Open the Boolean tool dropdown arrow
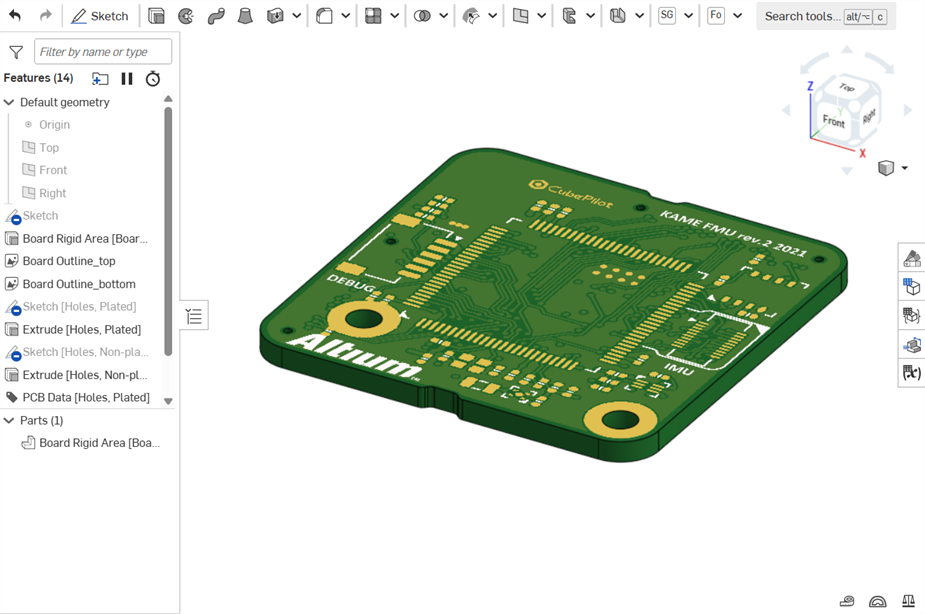This screenshot has height=614, width=925. pos(444,16)
